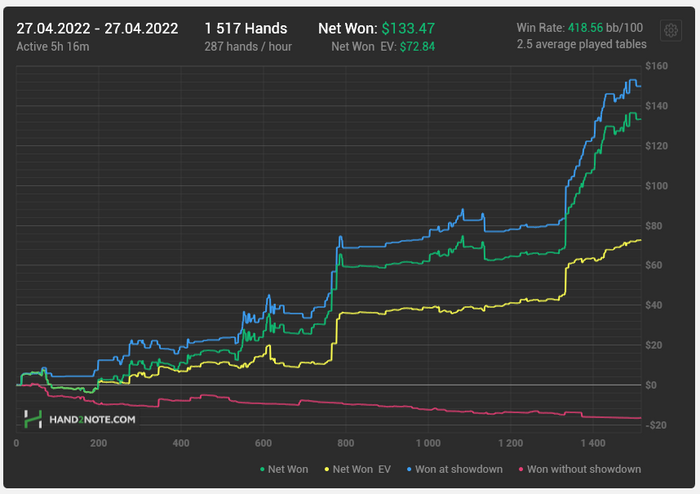This screenshot has width=700, height=494.
Task: Click the 200 x-axis label
Action: pyautogui.click(x=98, y=443)
